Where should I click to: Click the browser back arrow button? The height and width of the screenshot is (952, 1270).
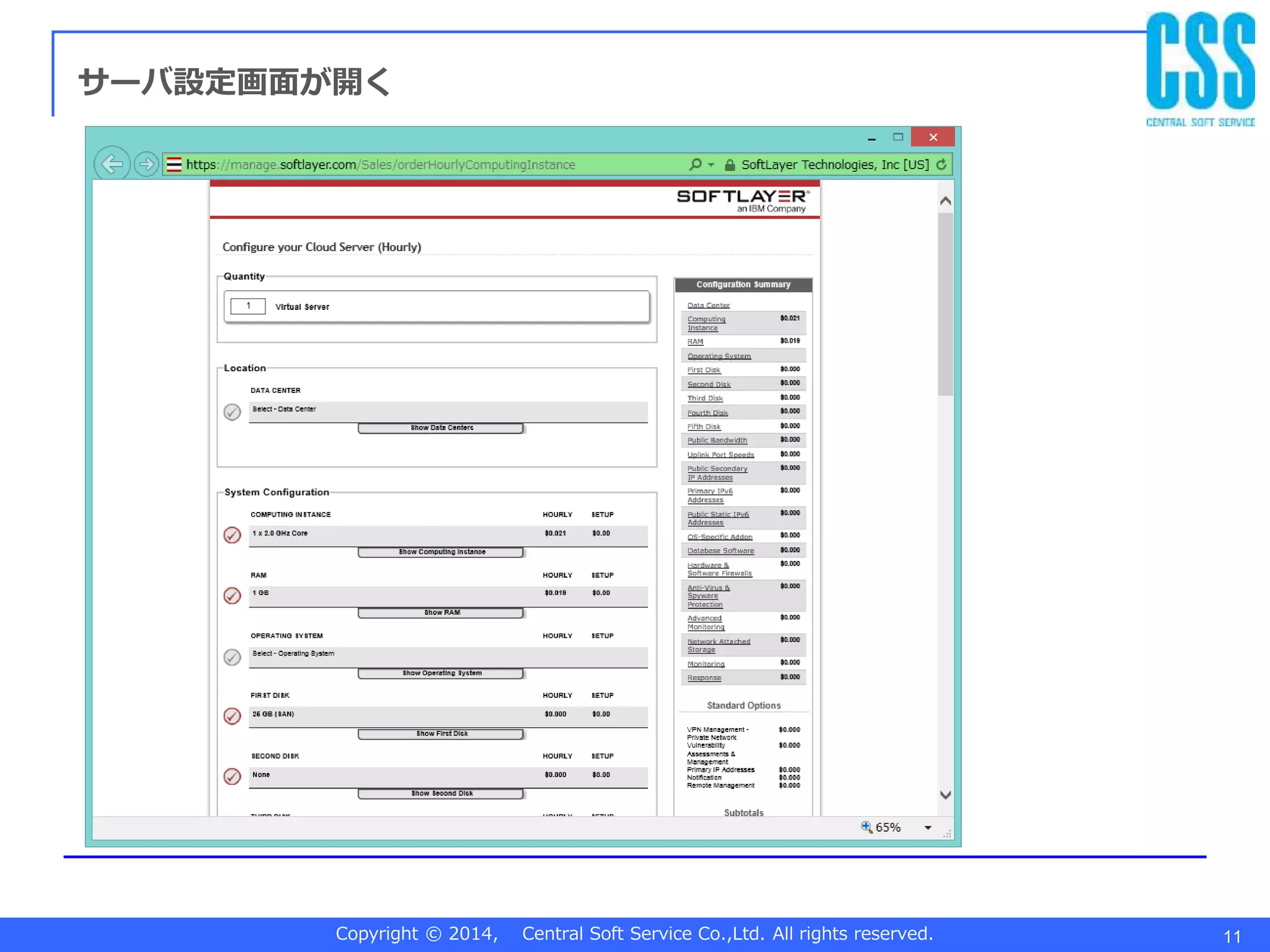coord(112,164)
